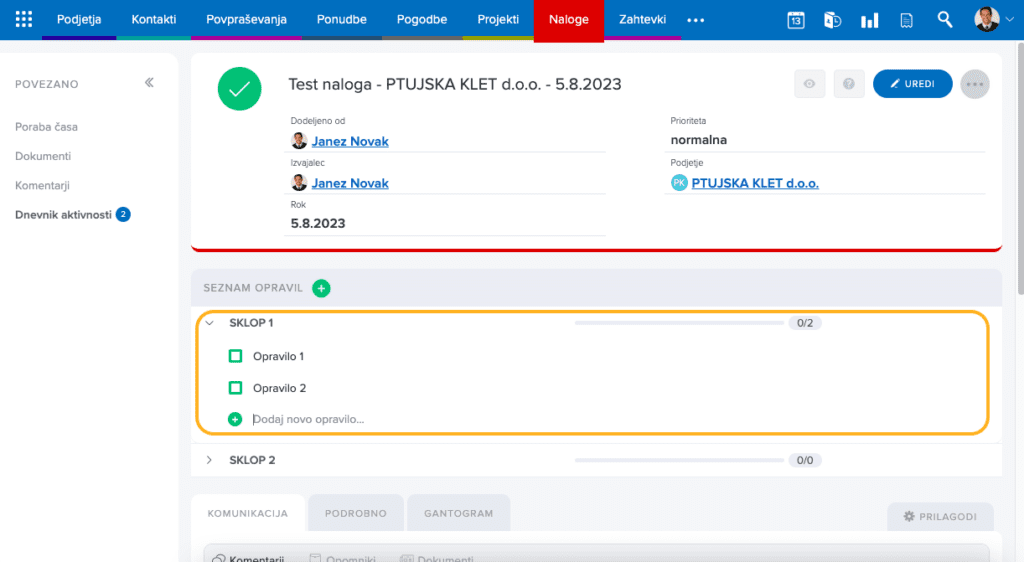Image resolution: width=1024 pixels, height=562 pixels.
Task: Click the help question mark icon
Action: tap(849, 84)
